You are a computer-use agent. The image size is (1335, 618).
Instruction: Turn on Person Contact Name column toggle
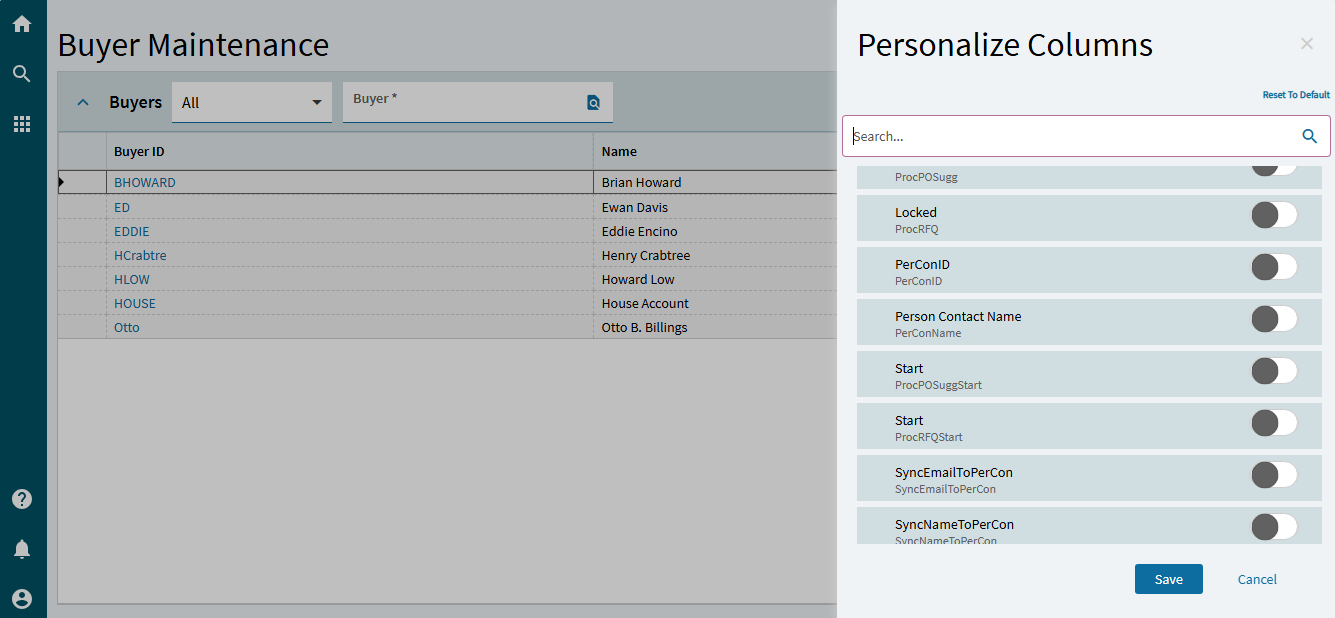tap(1274, 318)
